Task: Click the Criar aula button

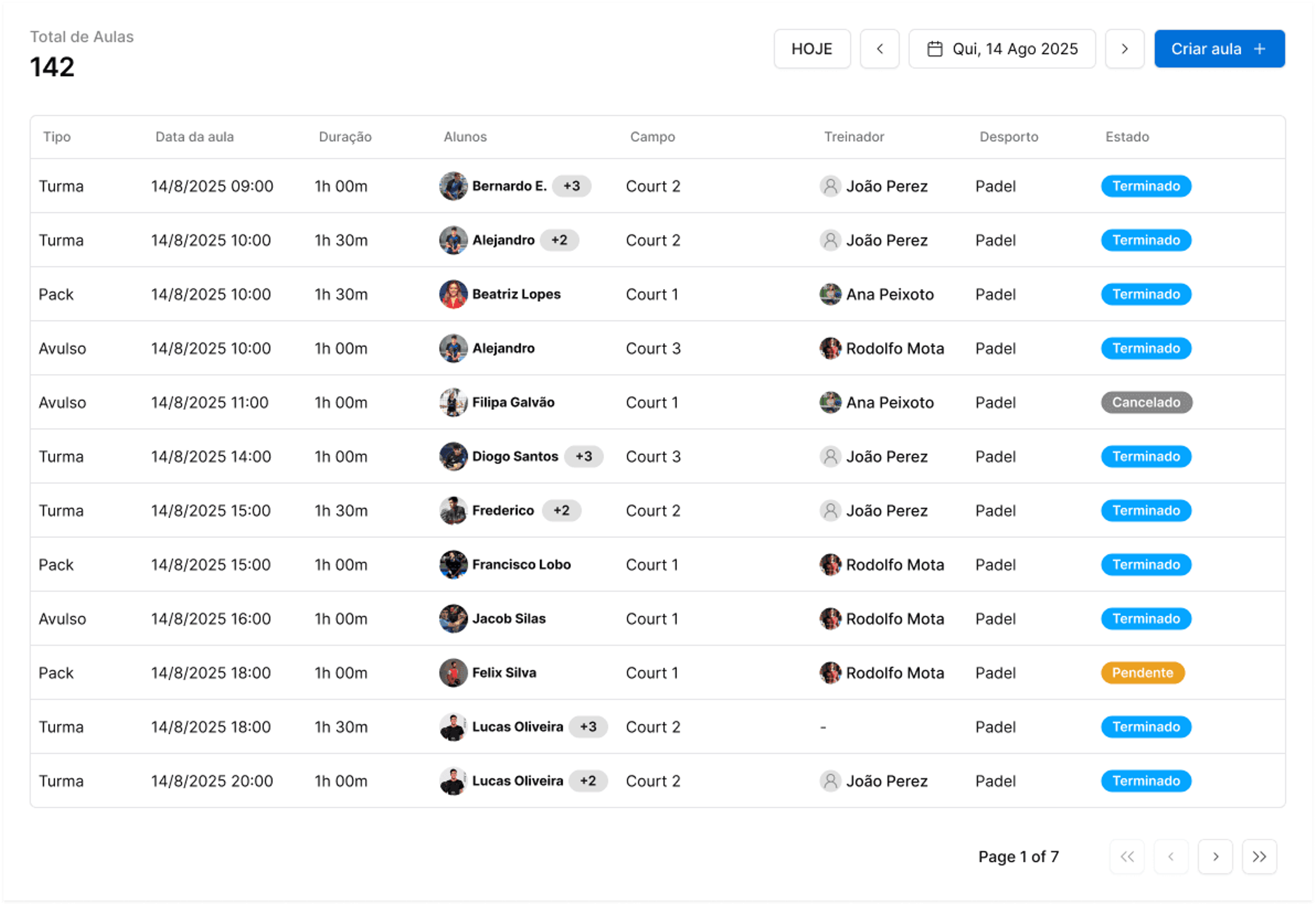Action: pos(1219,49)
